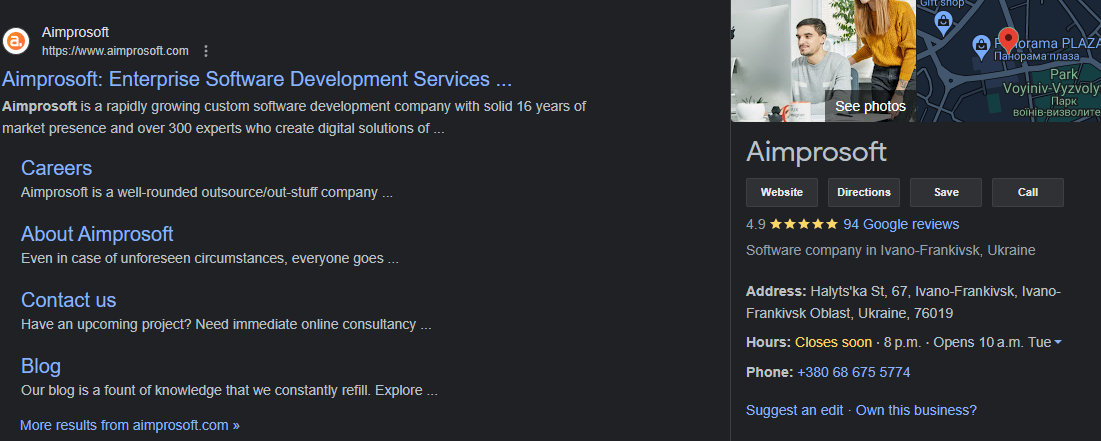The width and height of the screenshot is (1101, 441).
Task: Open the three-dot menu beside aimprosoft.com URL
Action: pos(206,51)
